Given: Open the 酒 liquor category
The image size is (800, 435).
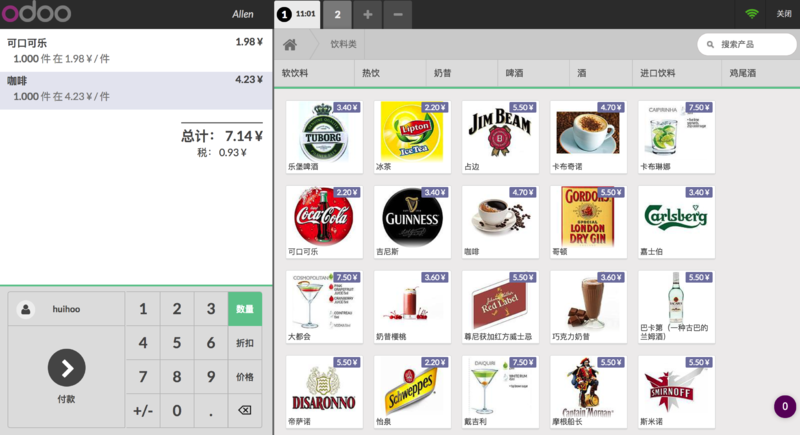Looking at the screenshot, I should [x=601, y=73].
